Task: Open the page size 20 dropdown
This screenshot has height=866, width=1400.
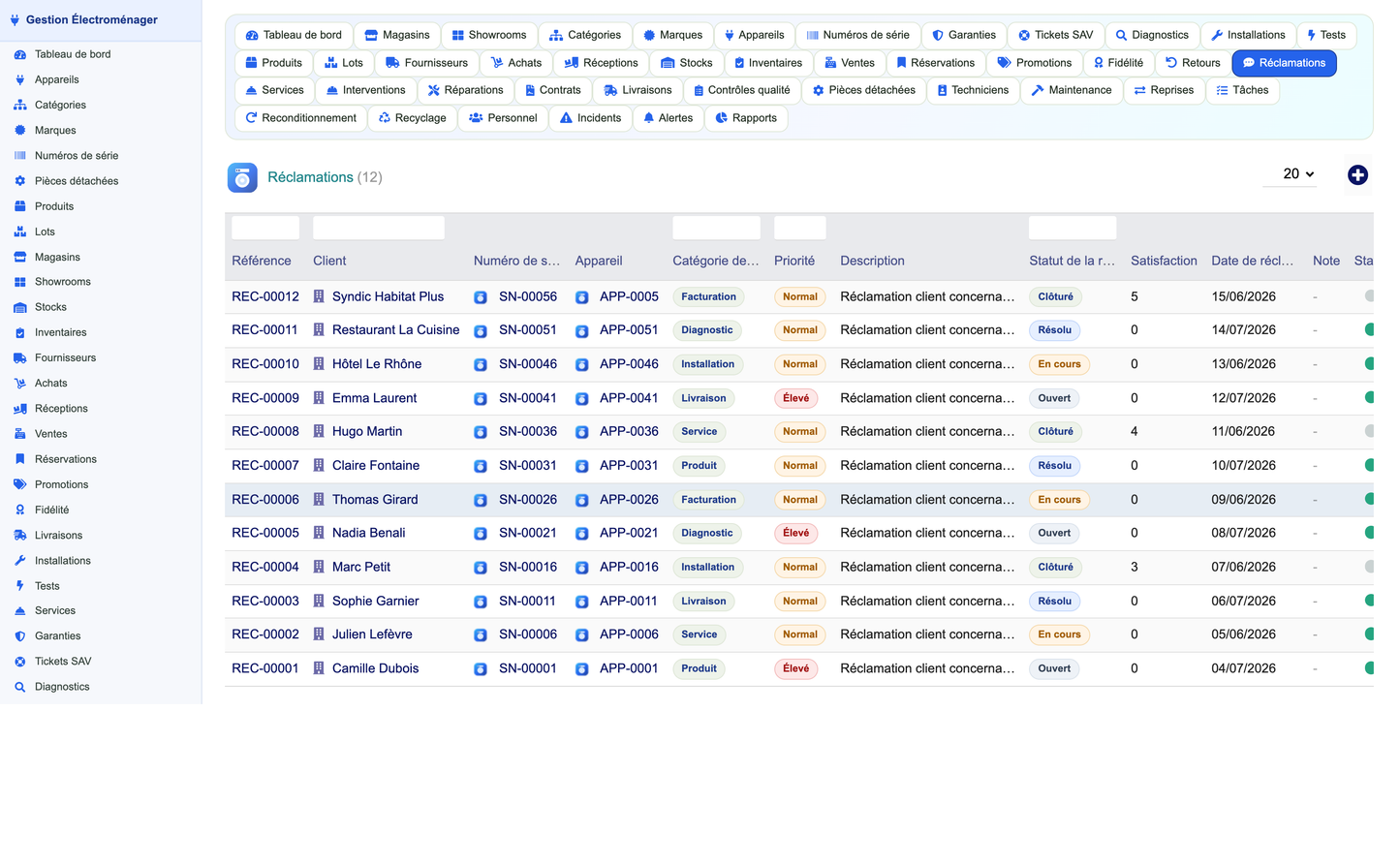Action: pos(1290,174)
